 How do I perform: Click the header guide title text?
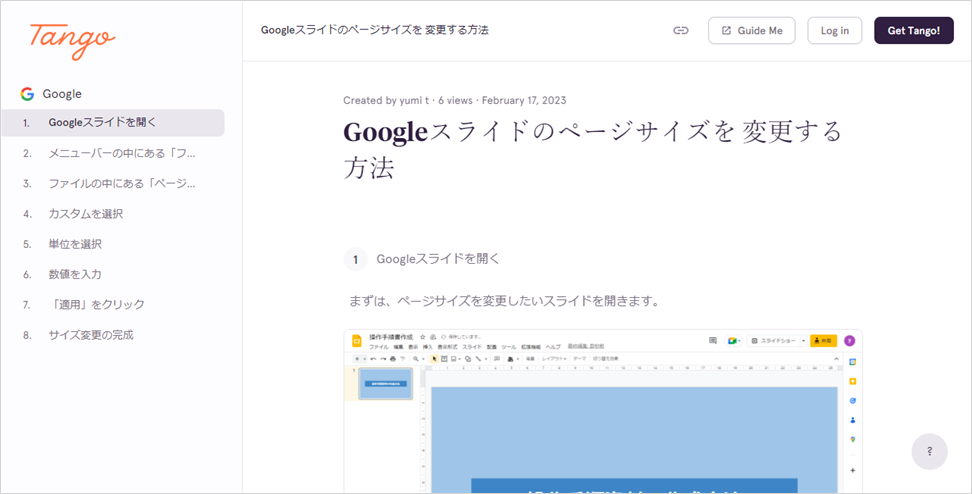pyautogui.click(x=374, y=30)
